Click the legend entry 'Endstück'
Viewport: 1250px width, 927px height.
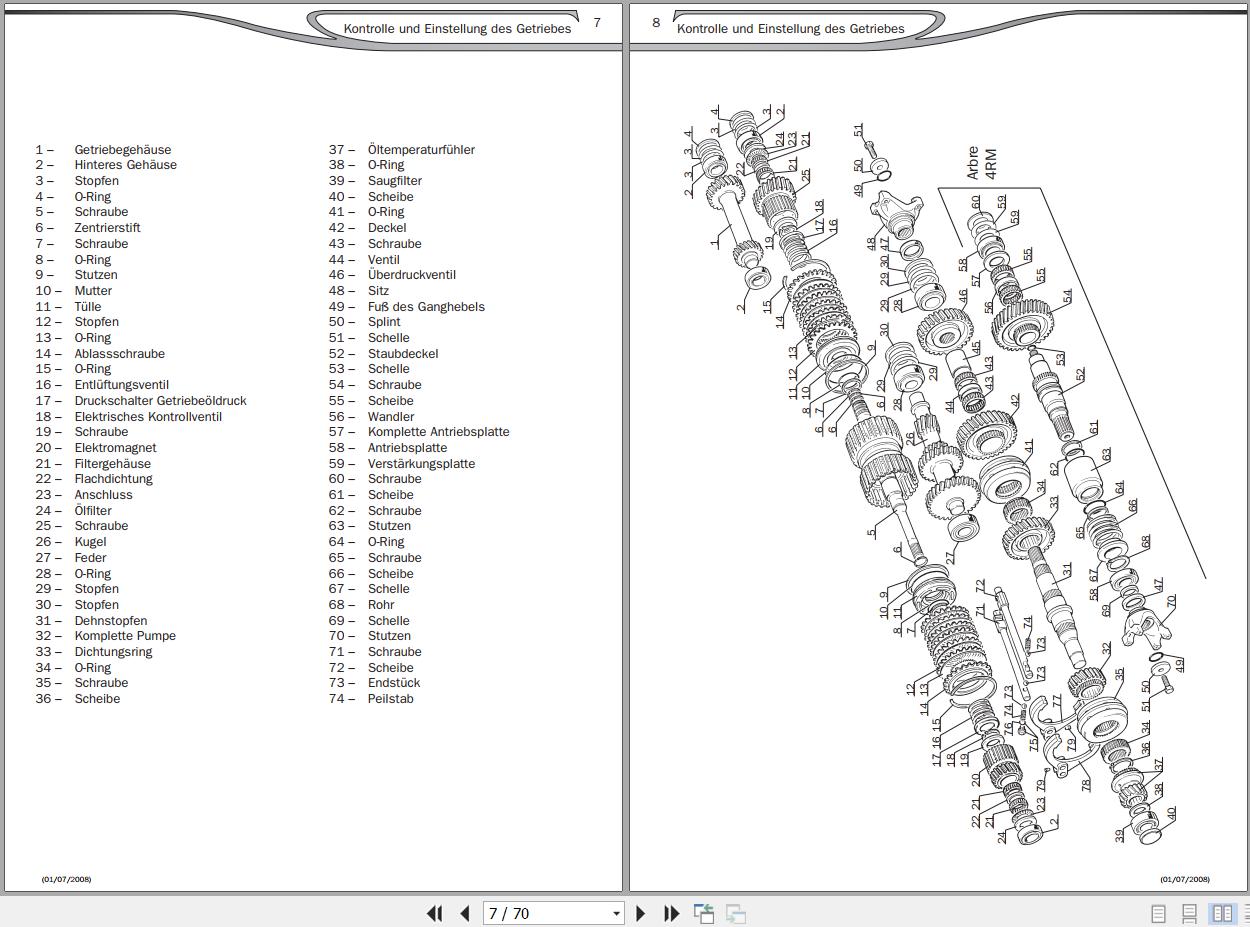click(394, 683)
